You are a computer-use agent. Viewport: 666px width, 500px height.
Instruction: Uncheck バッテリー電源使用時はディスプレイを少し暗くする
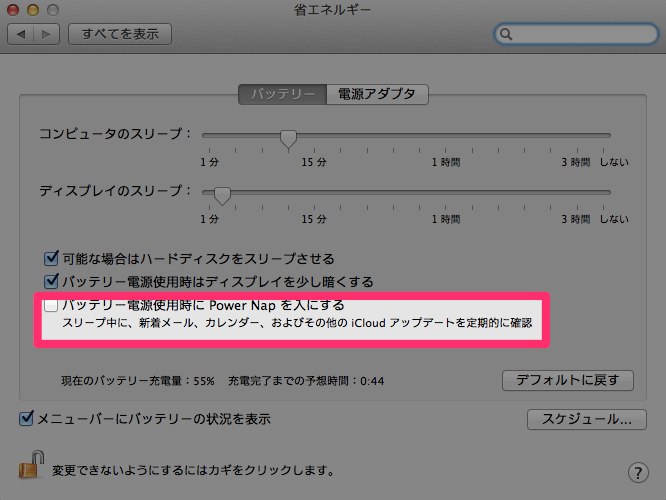click(51, 281)
